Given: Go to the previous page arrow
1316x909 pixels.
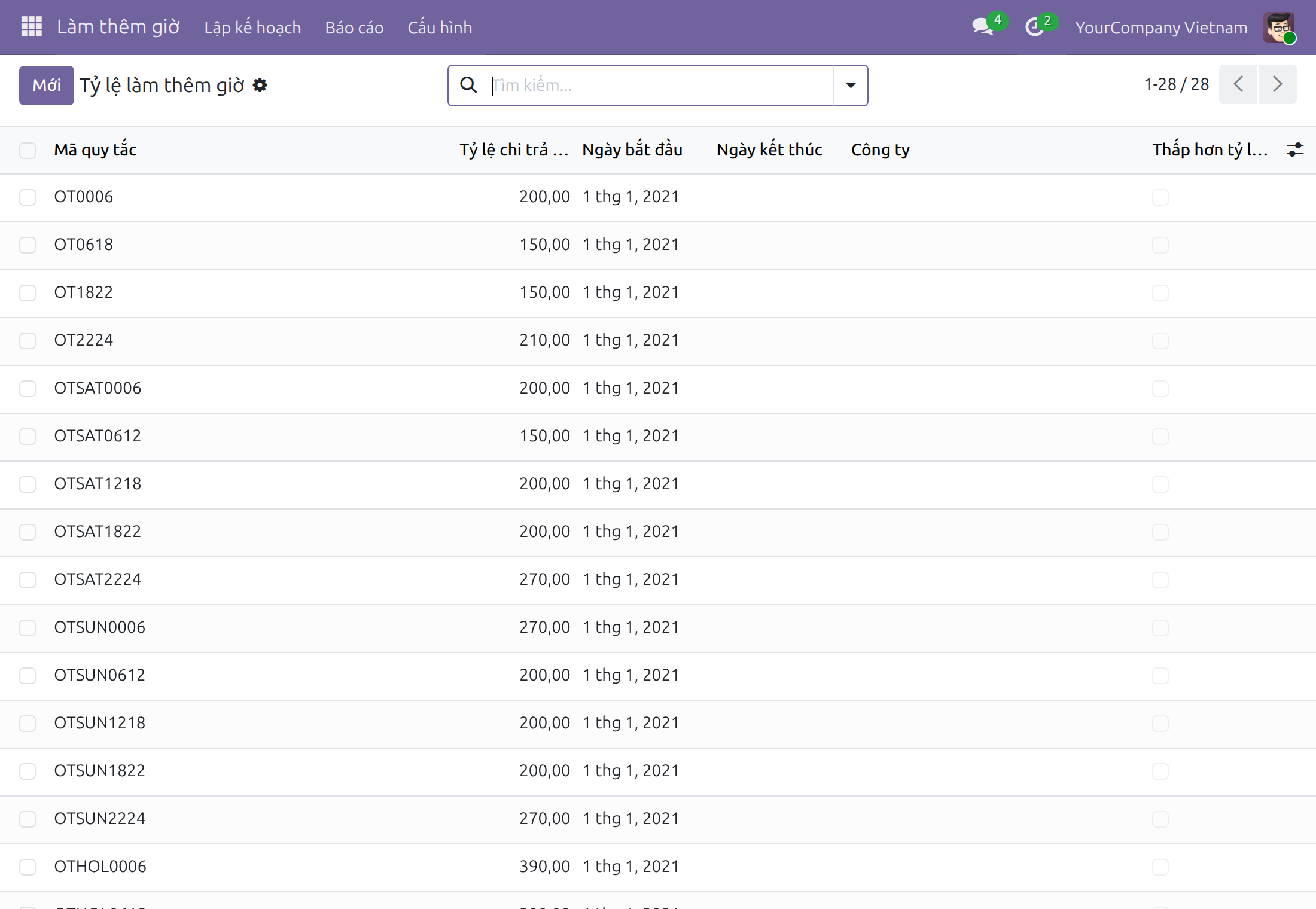Looking at the screenshot, I should [x=1238, y=84].
